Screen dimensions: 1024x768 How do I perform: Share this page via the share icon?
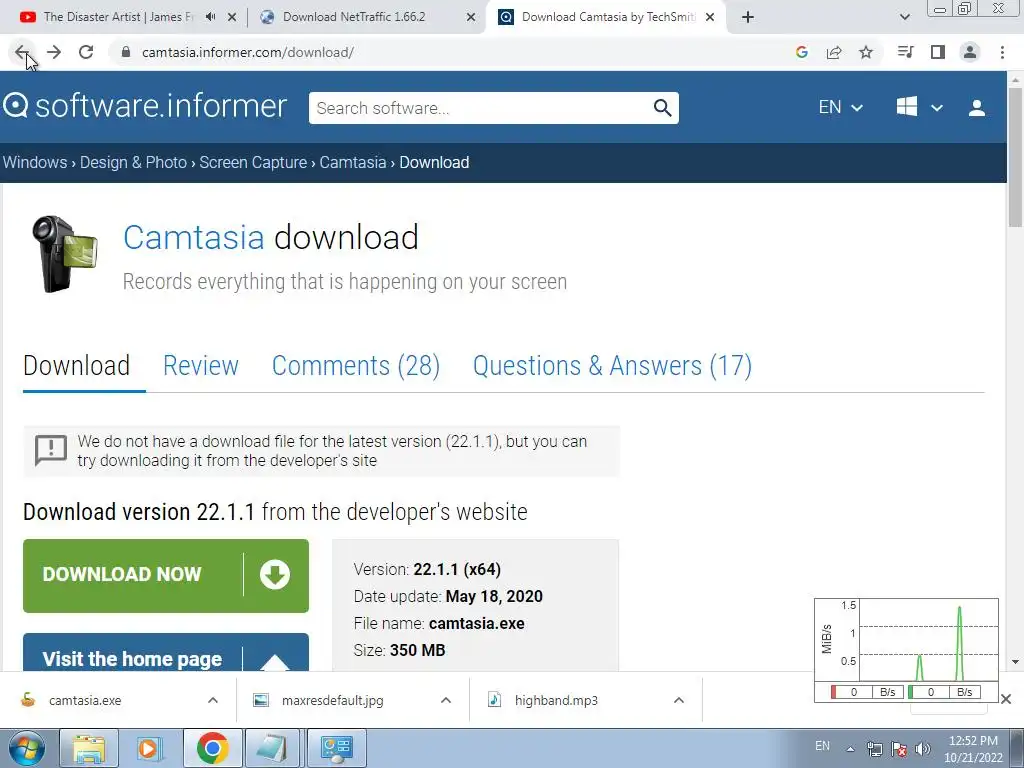coord(834,52)
